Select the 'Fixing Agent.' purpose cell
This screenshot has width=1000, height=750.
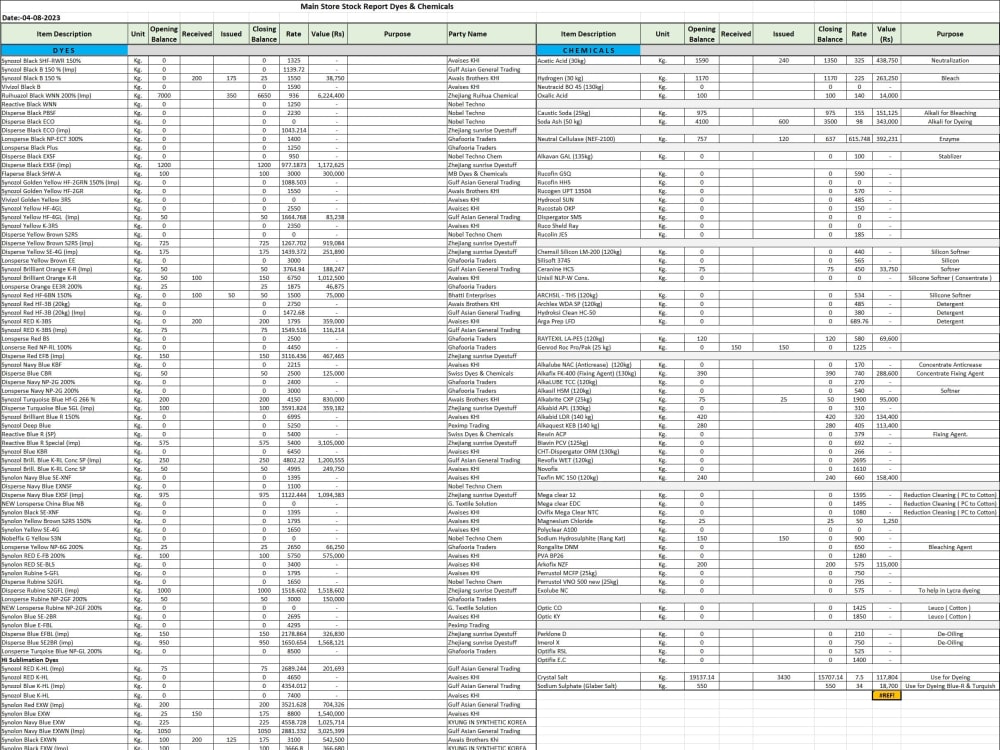950,434
